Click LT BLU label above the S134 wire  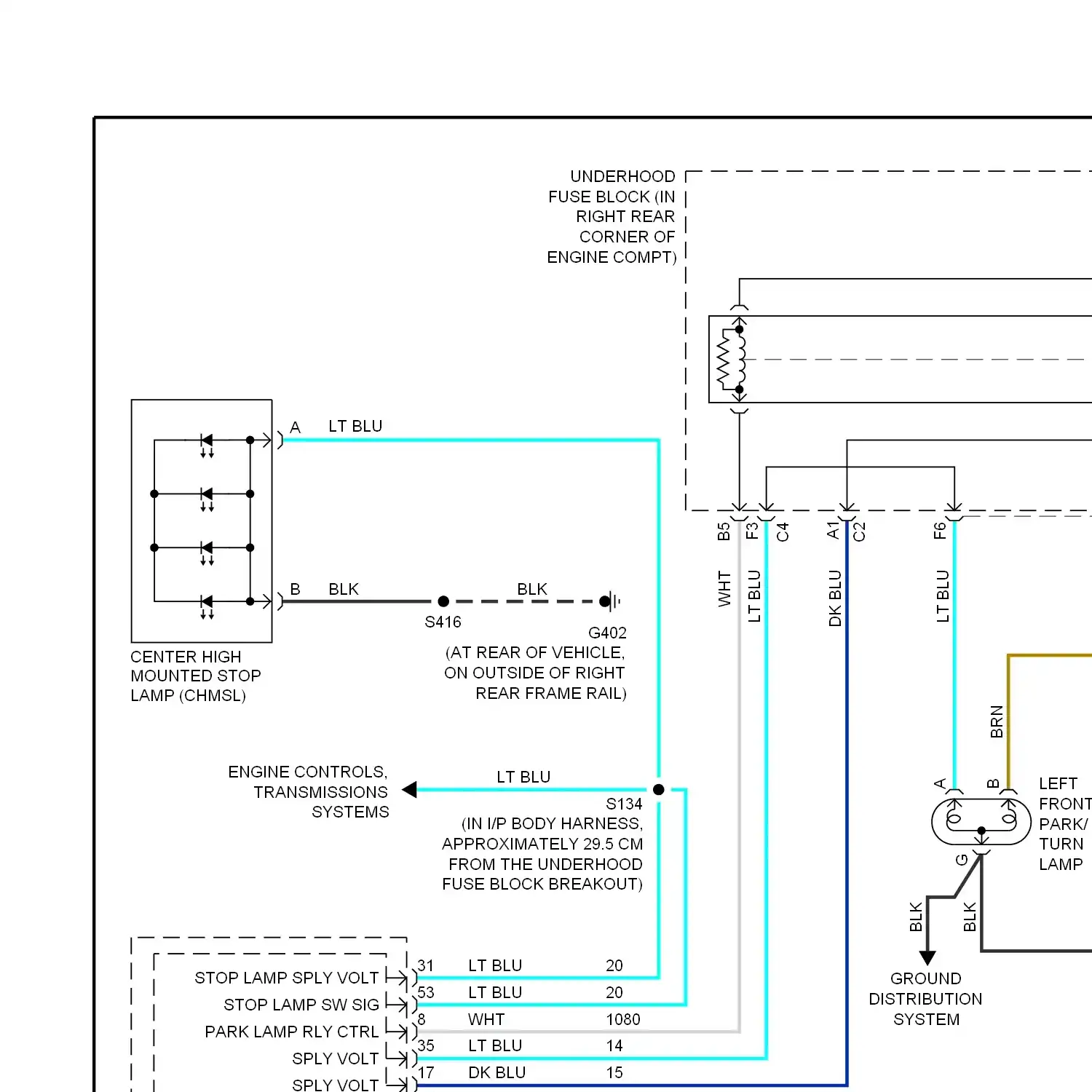pyautogui.click(x=523, y=777)
